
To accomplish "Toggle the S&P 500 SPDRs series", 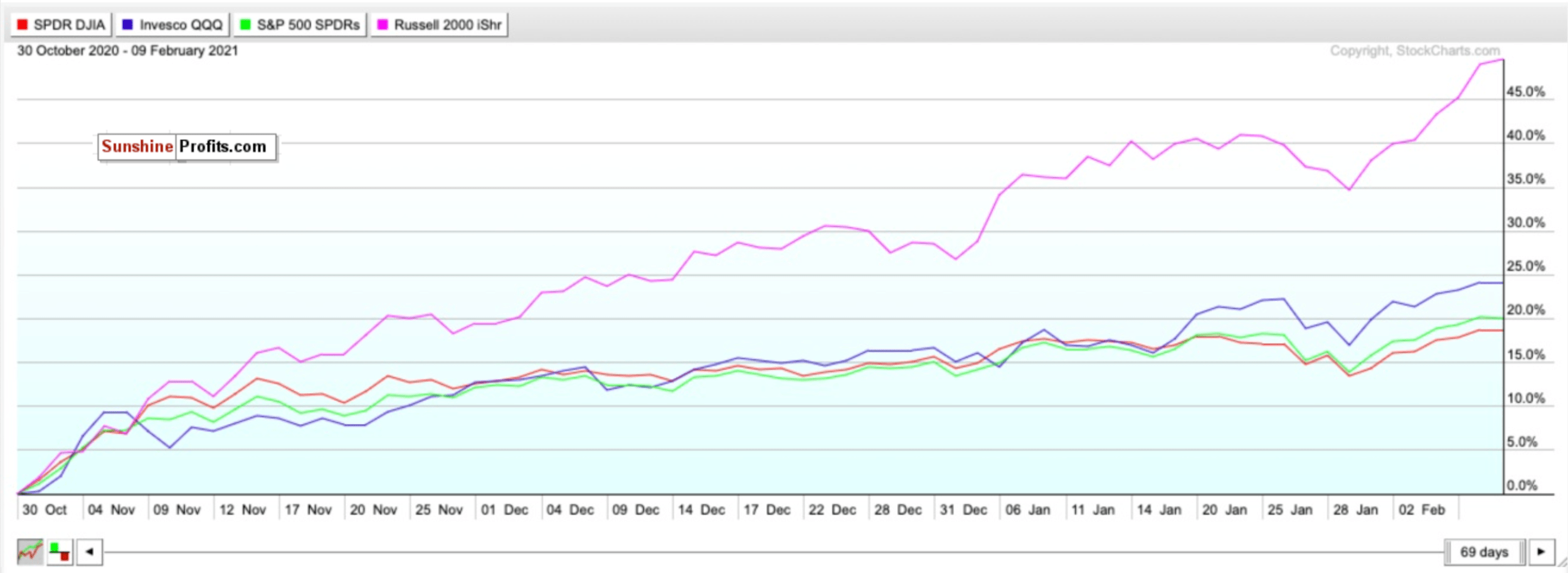I will click(x=300, y=24).
